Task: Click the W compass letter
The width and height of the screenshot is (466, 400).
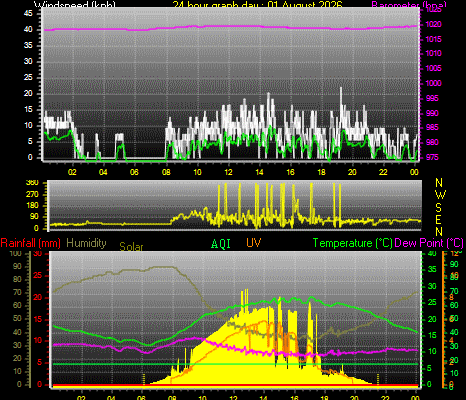Action: tap(440, 195)
